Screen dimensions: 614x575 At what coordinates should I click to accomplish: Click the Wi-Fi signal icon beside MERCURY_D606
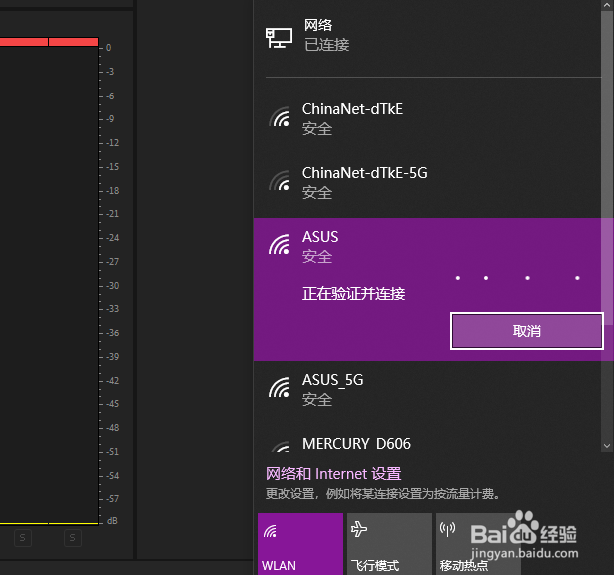pos(280,447)
